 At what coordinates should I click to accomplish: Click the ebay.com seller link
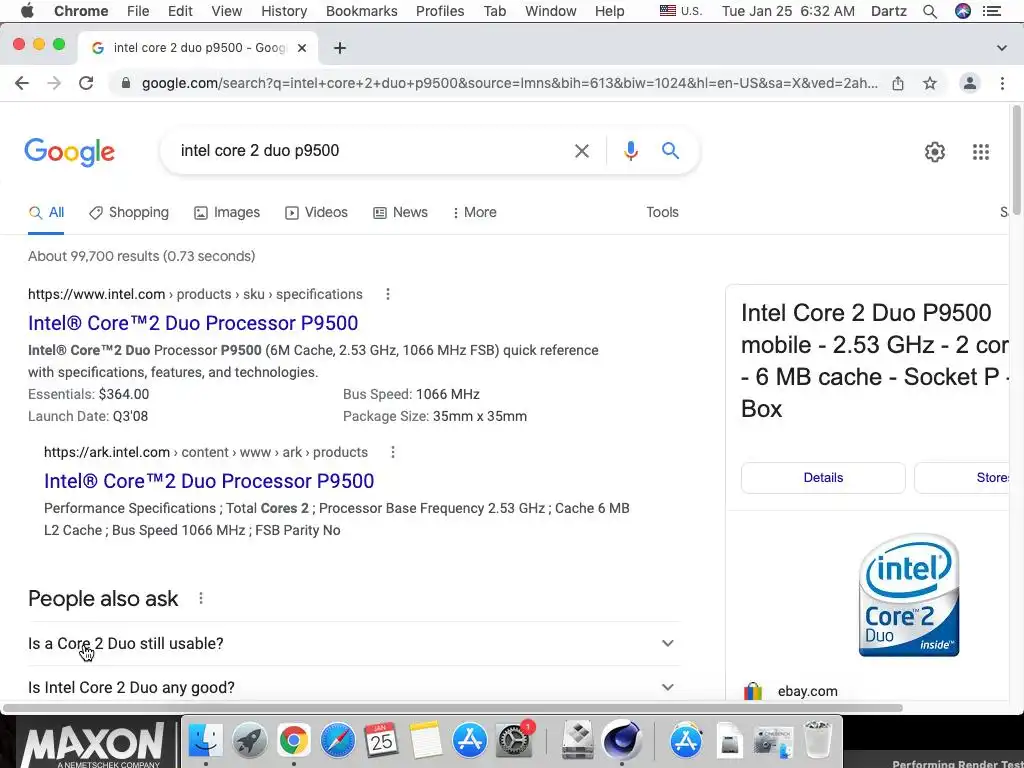(807, 691)
